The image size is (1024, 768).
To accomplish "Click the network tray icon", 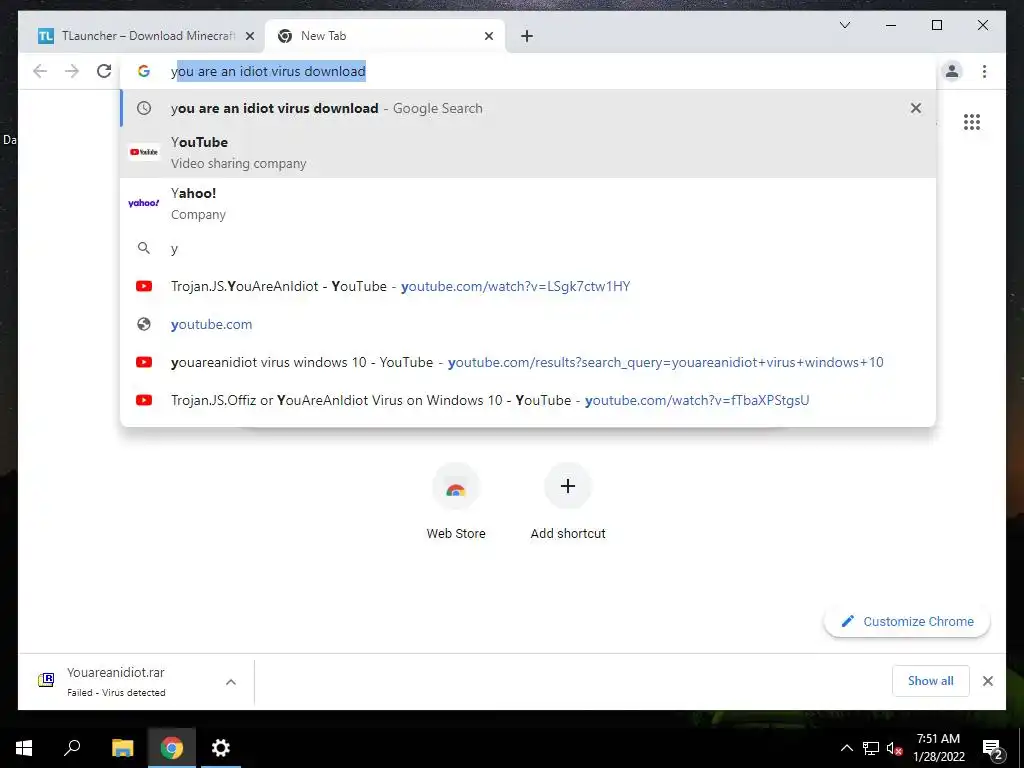I will tap(871, 748).
